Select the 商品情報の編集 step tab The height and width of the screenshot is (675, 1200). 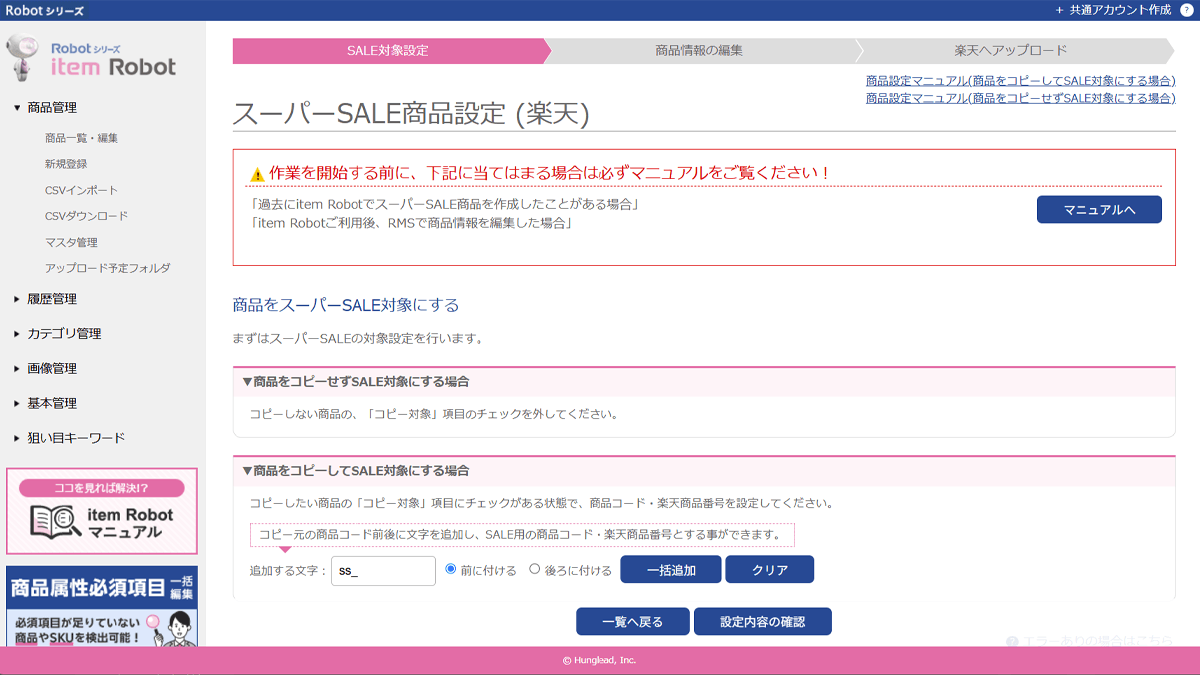tap(699, 50)
